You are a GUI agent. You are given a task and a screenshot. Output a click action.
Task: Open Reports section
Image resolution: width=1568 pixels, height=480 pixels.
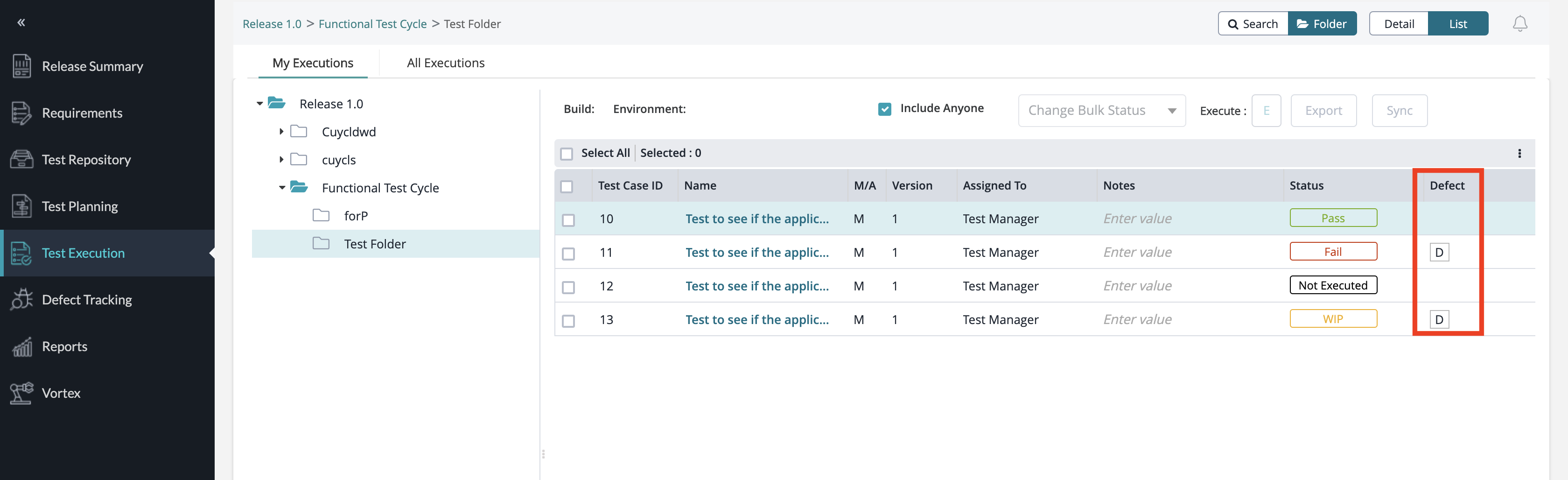64,346
